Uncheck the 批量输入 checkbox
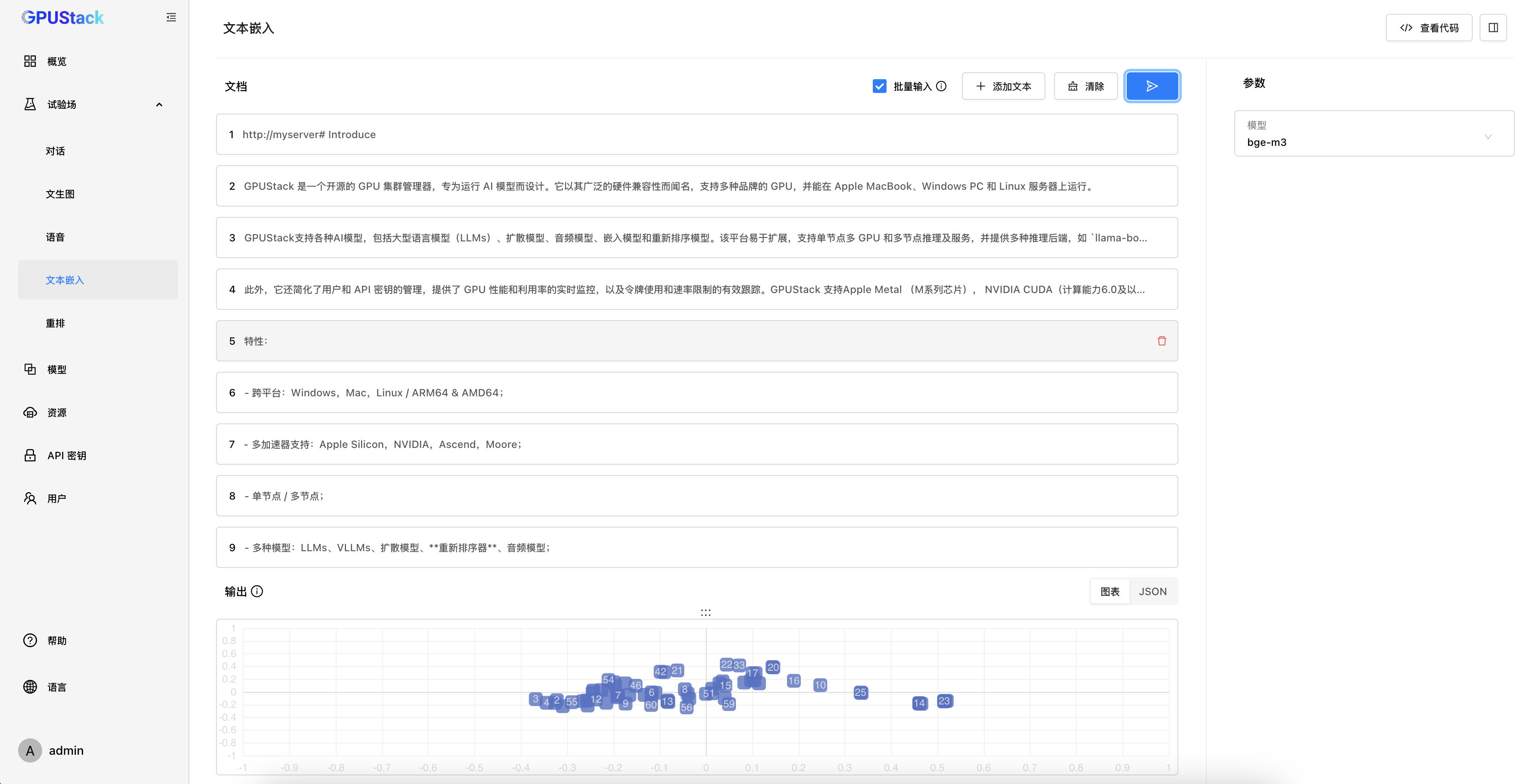 point(879,86)
